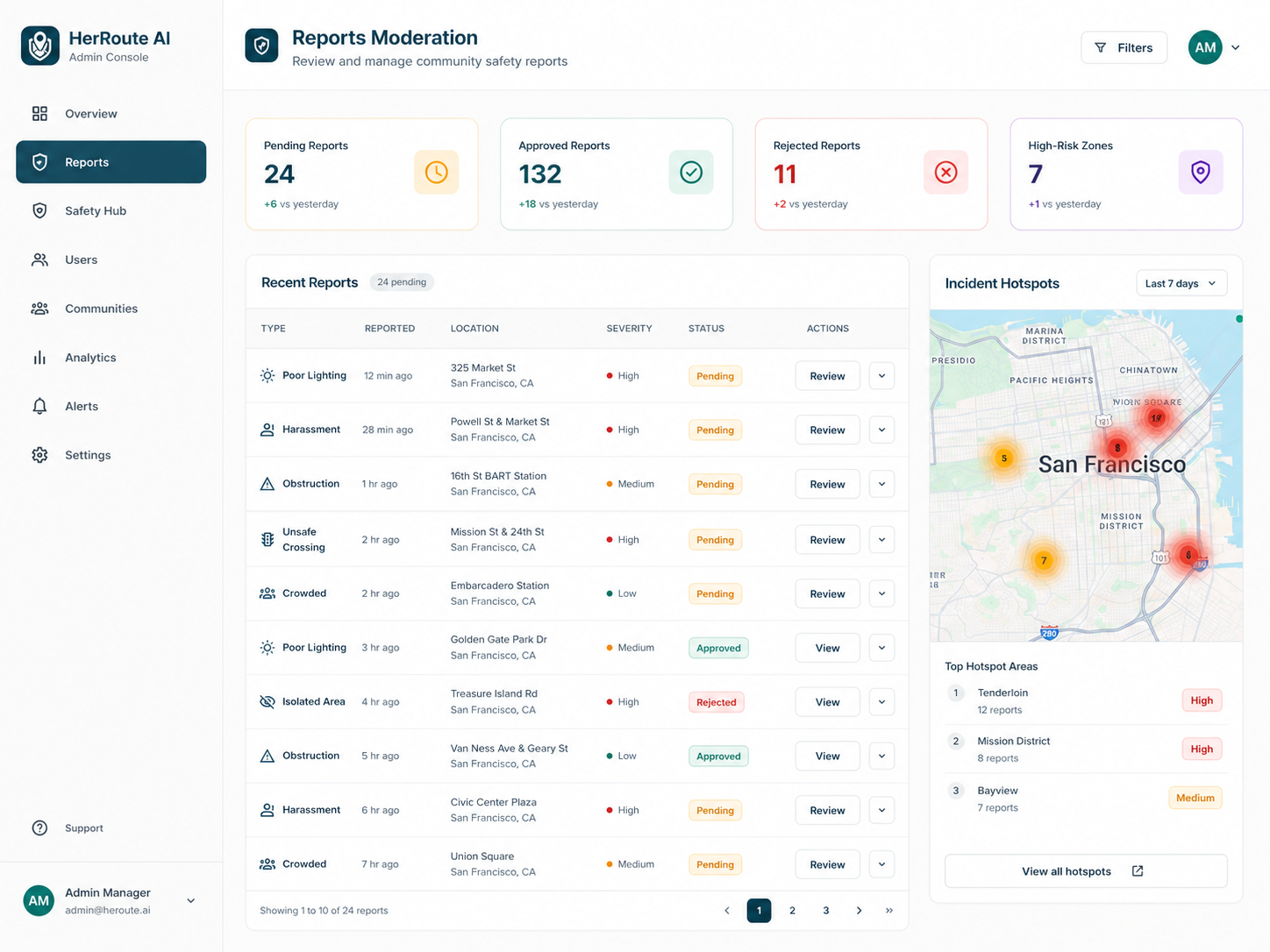The image size is (1270, 952).
Task: Click the HerRoute AI shield logo
Action: click(40, 46)
